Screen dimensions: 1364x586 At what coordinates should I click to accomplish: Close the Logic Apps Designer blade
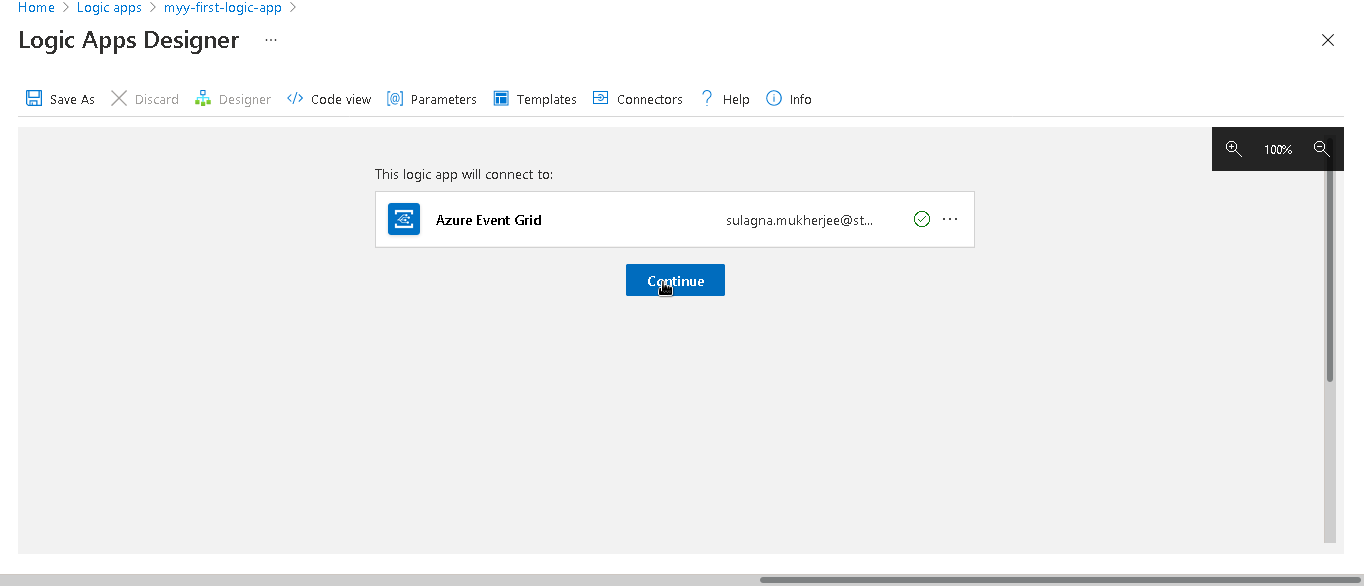click(1328, 40)
